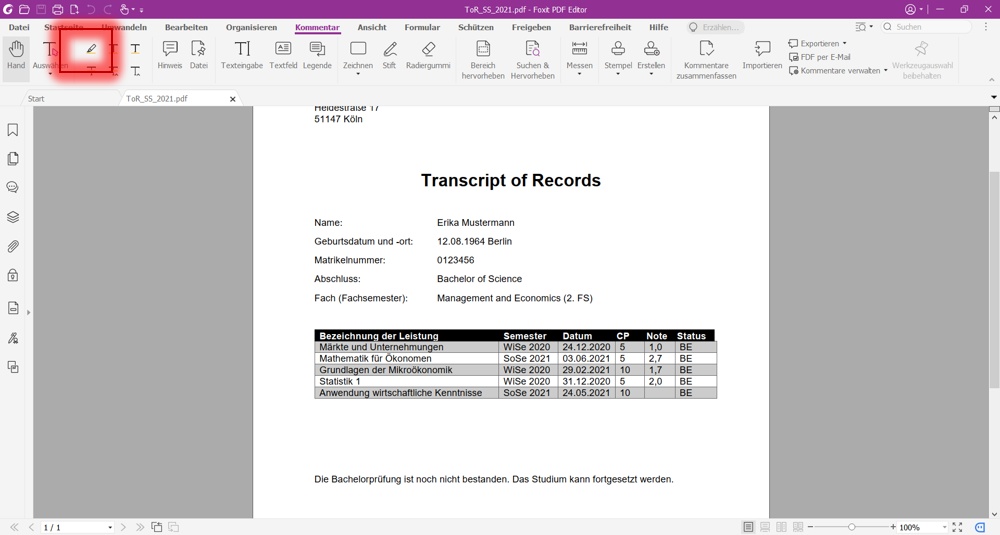Viewport: 1000px width, 535px height.
Task: Switch to the Ansicht tab
Action: pos(372,27)
